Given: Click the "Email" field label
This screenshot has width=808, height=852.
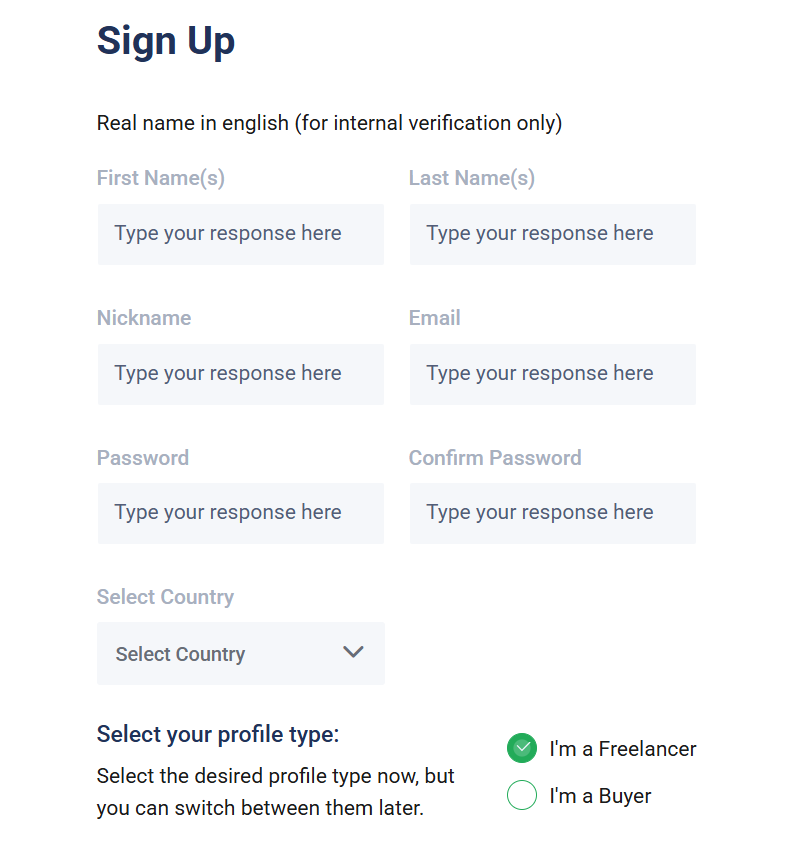Looking at the screenshot, I should pos(435,318).
